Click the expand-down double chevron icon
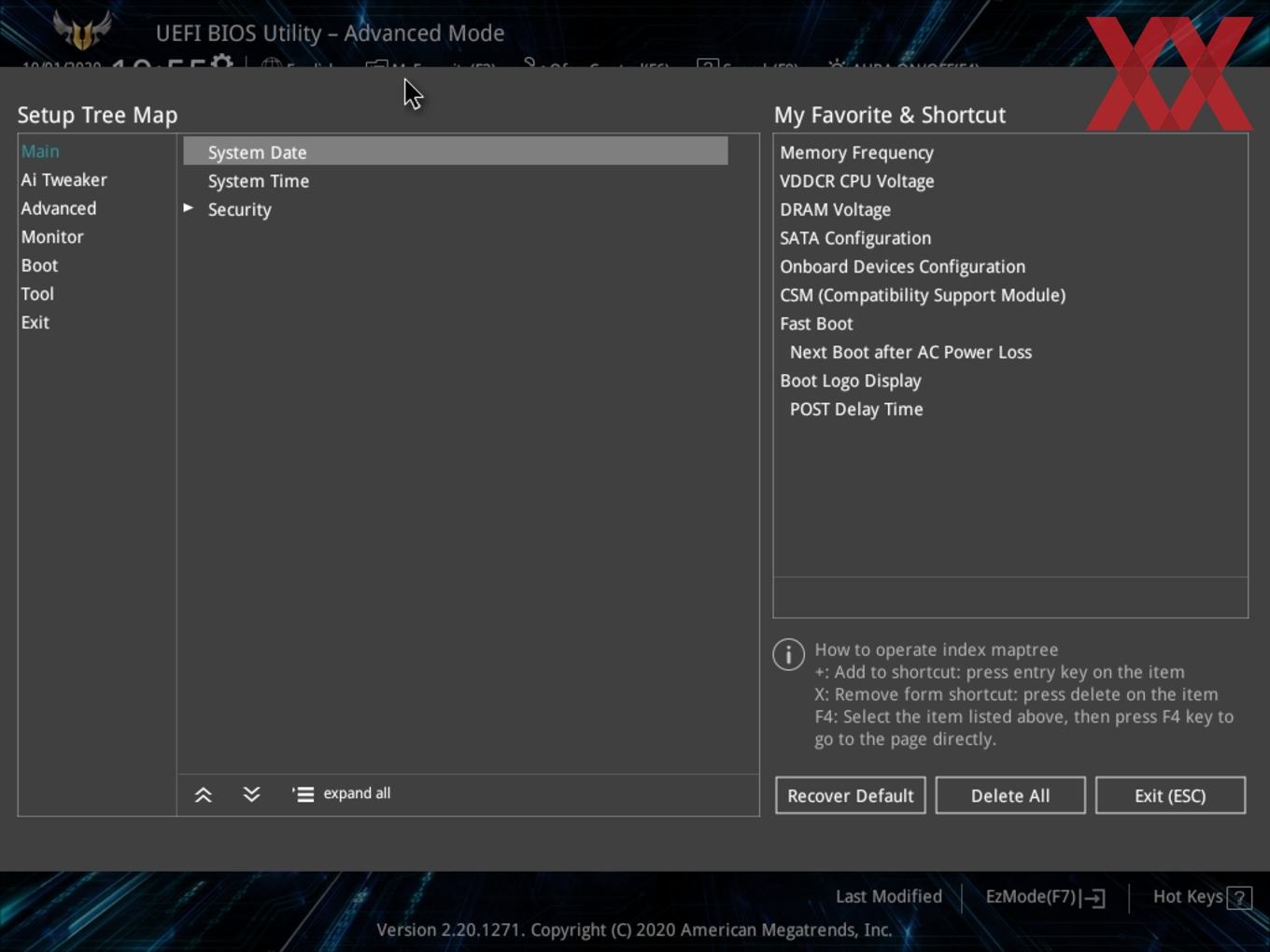This screenshot has width=1270, height=952. tap(251, 794)
